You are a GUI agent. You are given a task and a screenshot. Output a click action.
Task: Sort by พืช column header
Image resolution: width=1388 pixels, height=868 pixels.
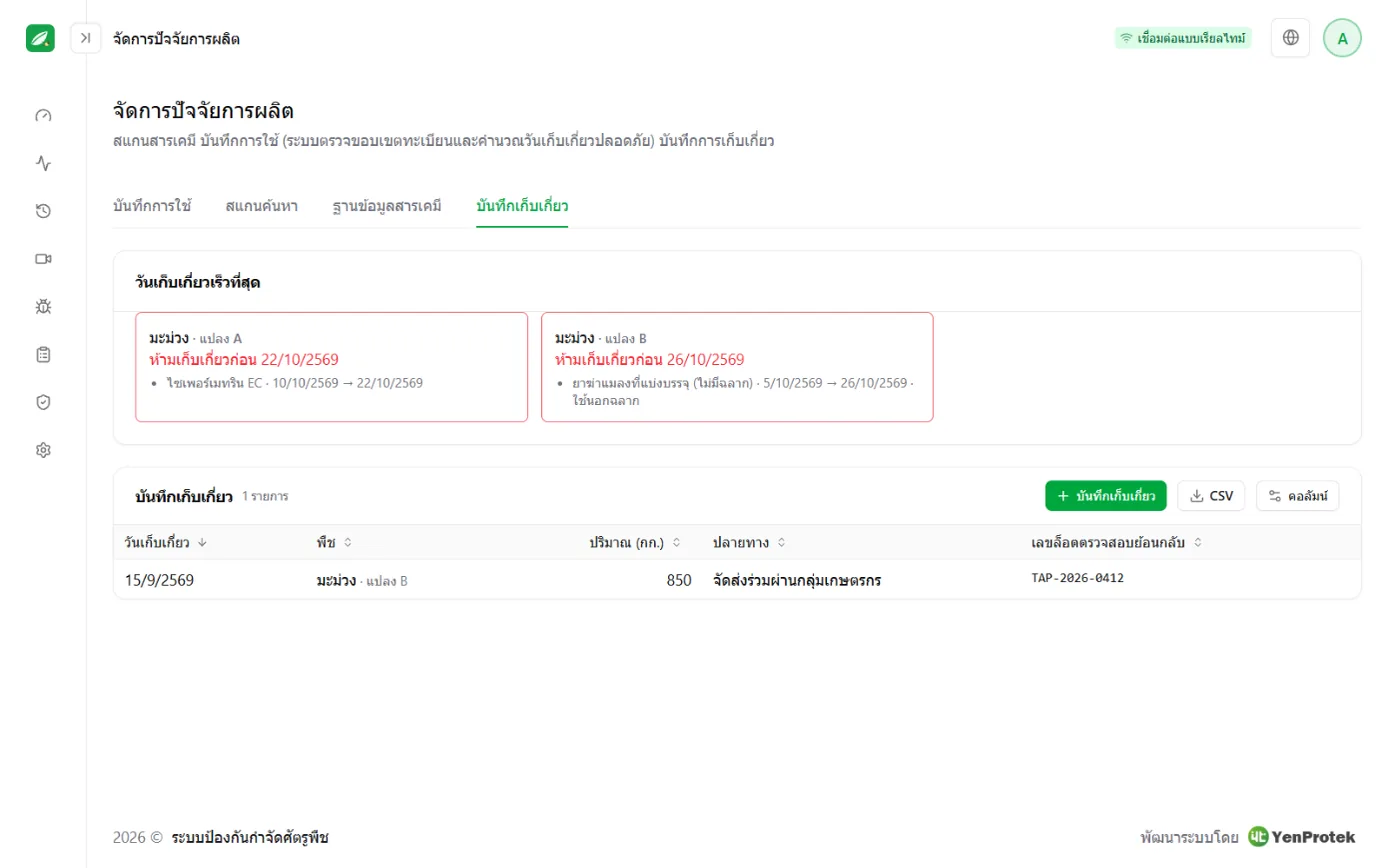pos(334,543)
